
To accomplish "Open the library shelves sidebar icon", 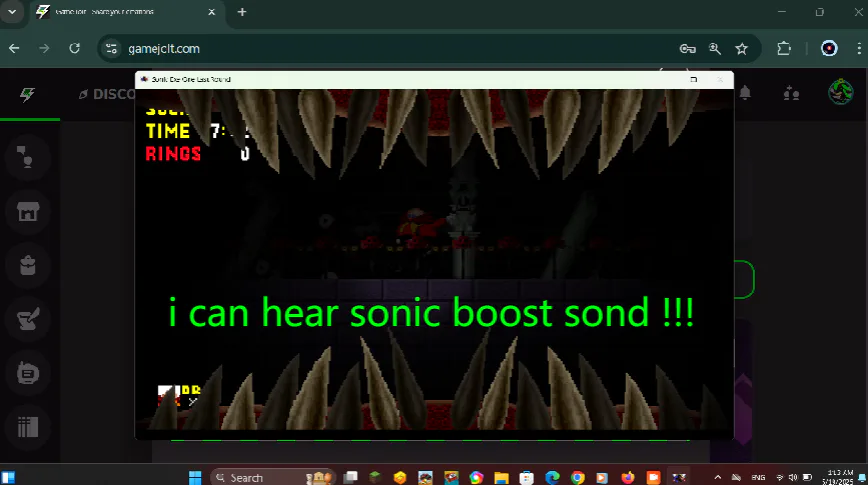I will point(28,427).
